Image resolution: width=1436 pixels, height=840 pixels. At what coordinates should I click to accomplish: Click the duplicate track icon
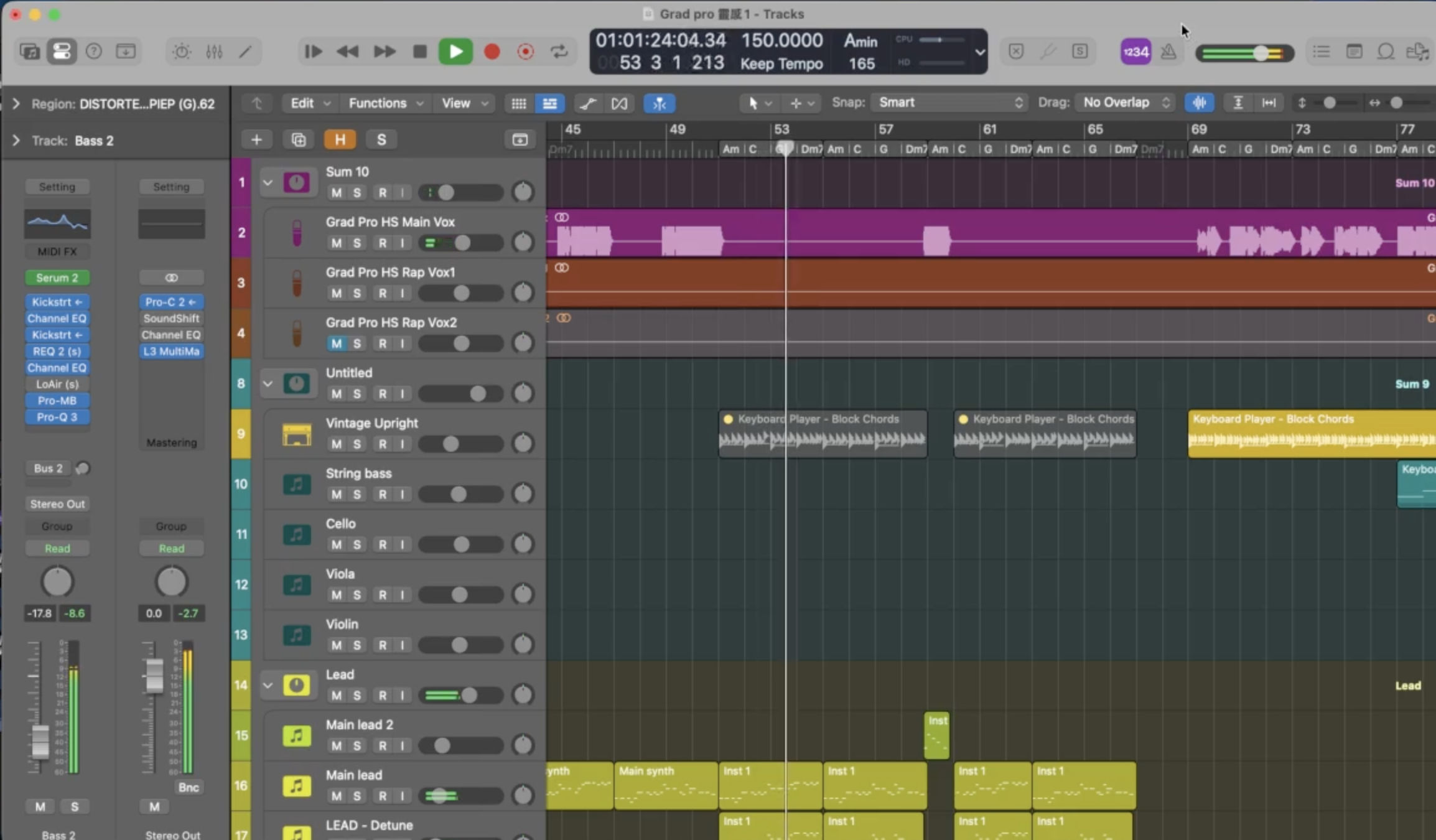click(x=299, y=140)
